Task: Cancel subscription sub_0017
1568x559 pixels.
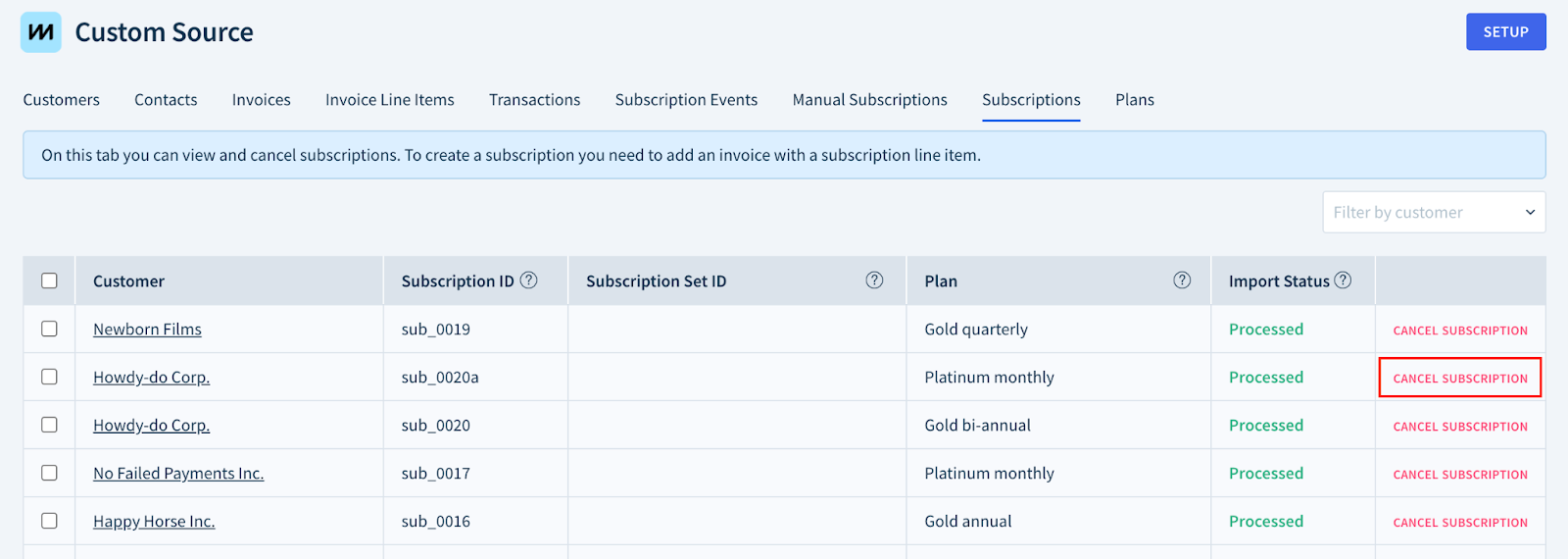Action: pos(1460,475)
